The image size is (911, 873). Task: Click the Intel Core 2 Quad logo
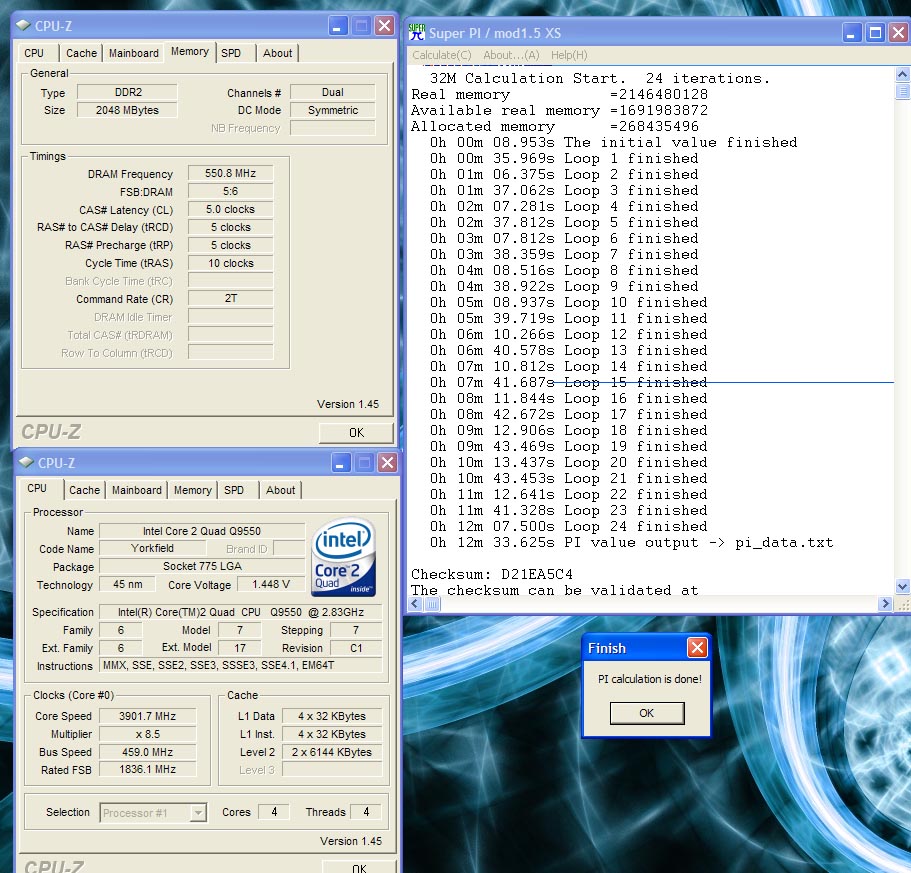click(344, 557)
